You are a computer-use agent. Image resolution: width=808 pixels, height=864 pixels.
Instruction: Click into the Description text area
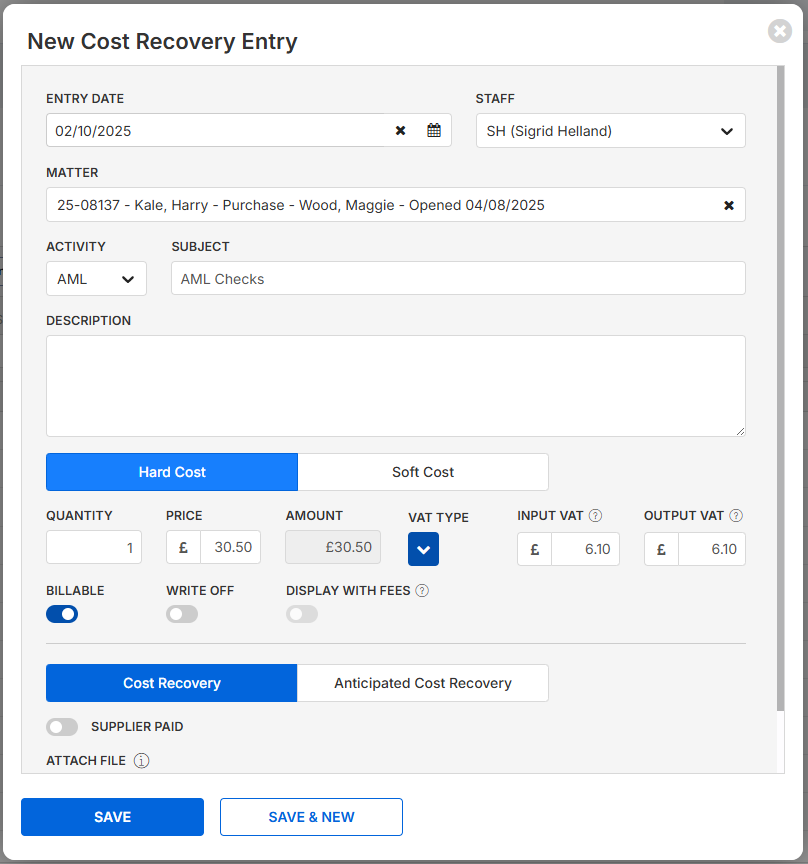click(x=395, y=386)
